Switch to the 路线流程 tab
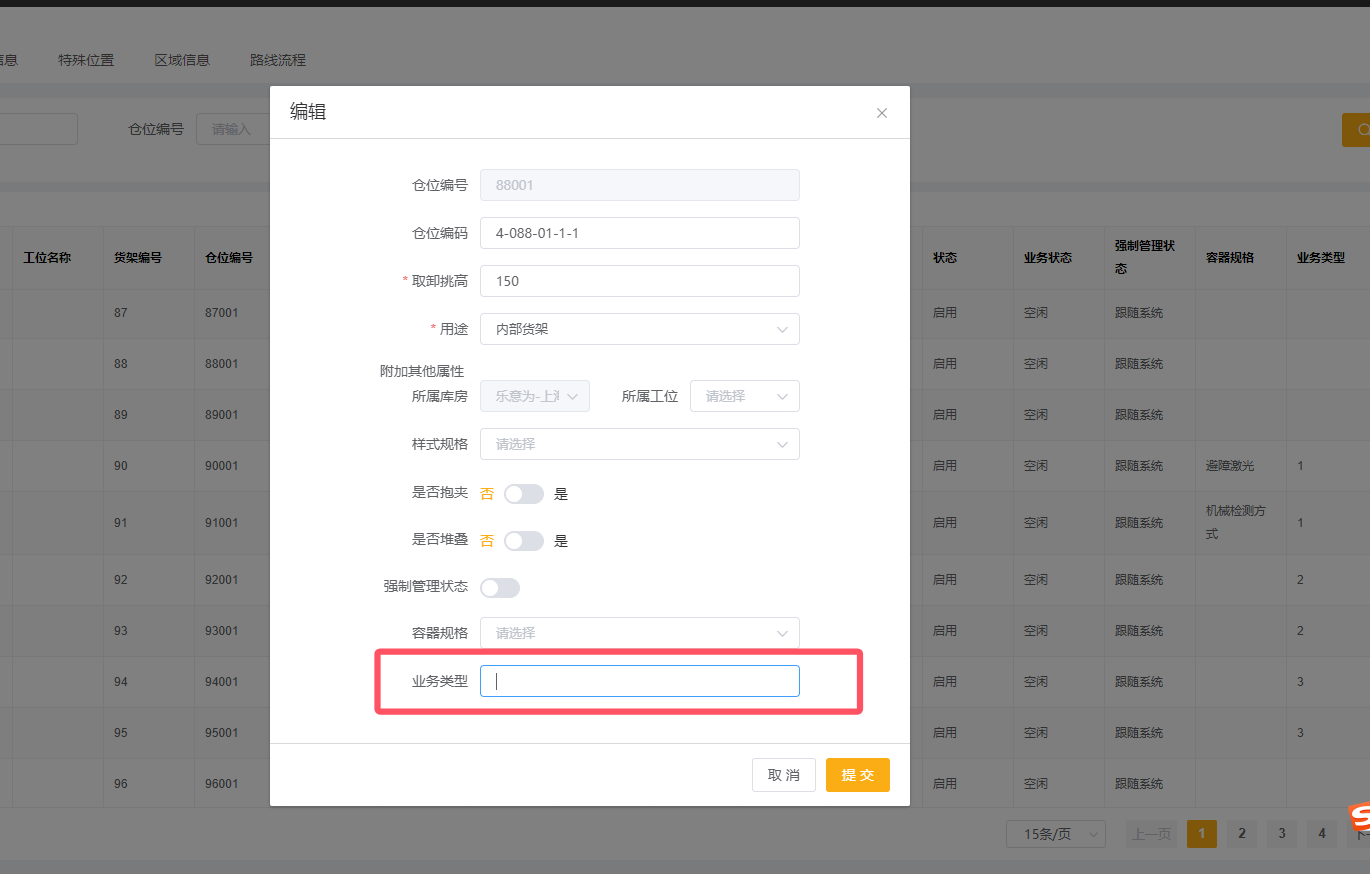 pos(278,60)
